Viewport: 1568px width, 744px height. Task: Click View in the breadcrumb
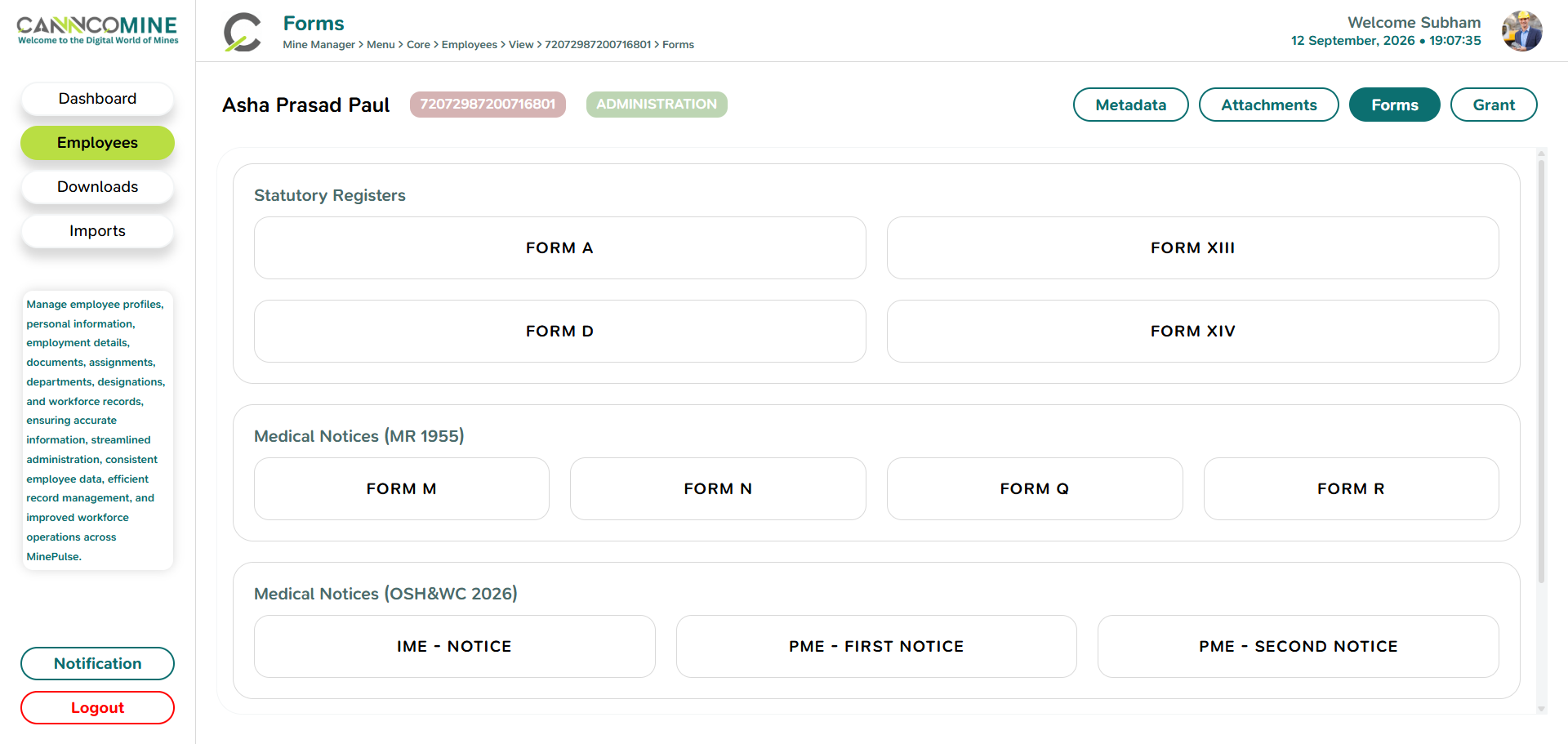pyautogui.click(x=520, y=45)
